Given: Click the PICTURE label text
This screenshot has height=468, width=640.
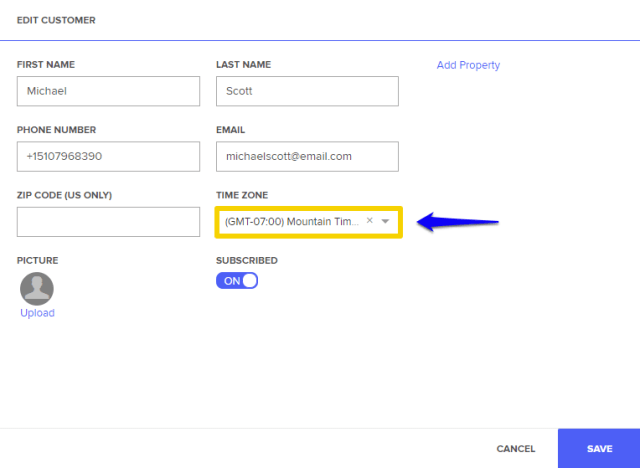Looking at the screenshot, I should click(x=38, y=260).
